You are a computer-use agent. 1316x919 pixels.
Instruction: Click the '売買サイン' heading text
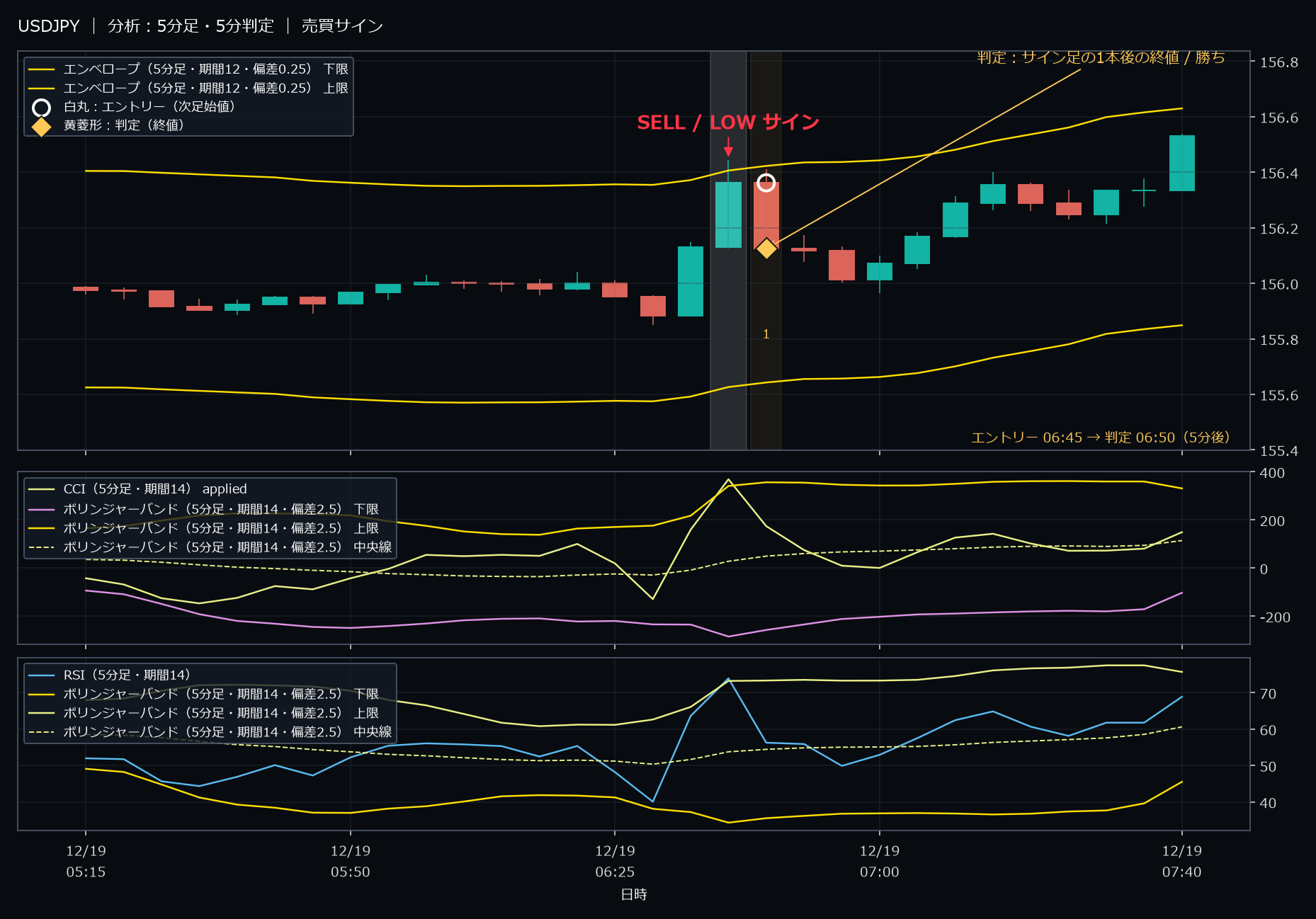(342, 26)
